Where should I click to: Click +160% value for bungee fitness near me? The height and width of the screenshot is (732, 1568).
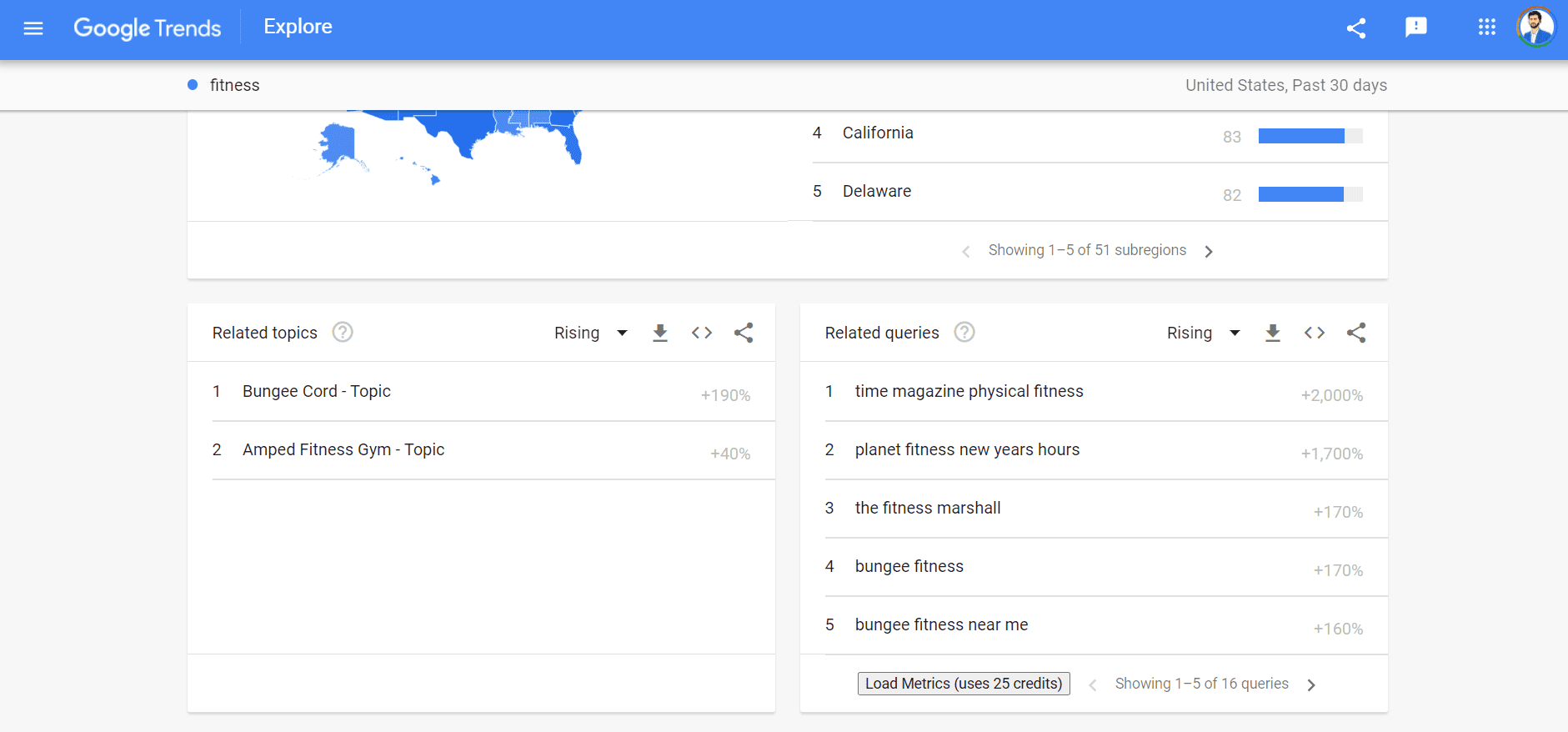pyautogui.click(x=1338, y=629)
